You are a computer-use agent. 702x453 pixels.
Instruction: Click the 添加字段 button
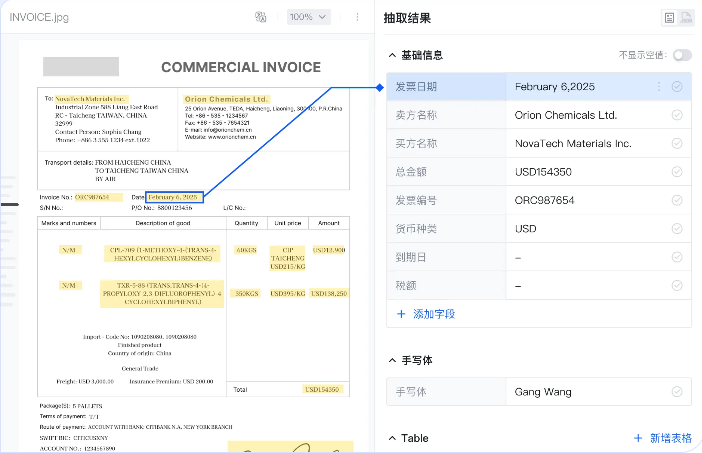[x=426, y=314]
